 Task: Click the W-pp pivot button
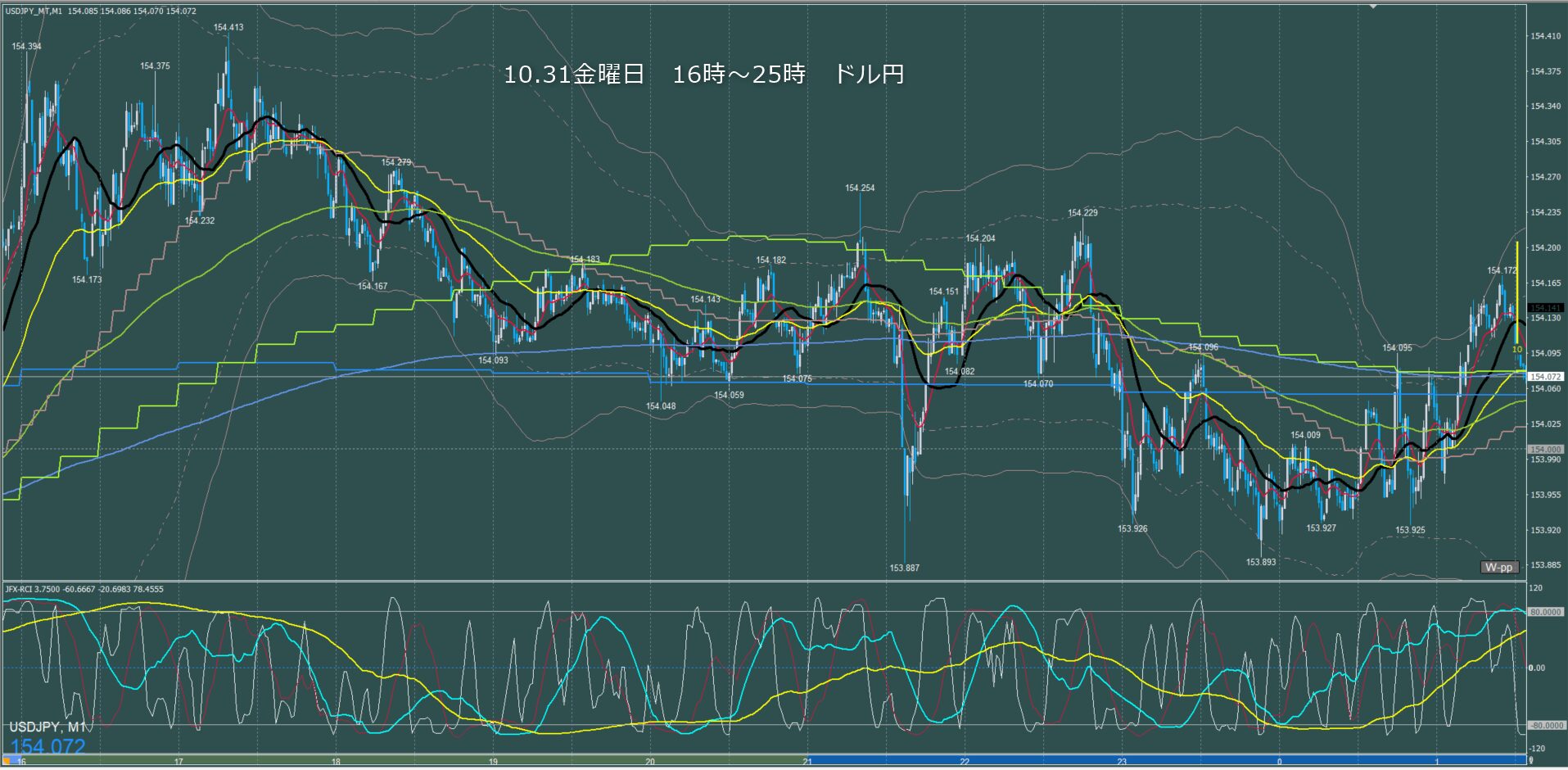point(1499,567)
